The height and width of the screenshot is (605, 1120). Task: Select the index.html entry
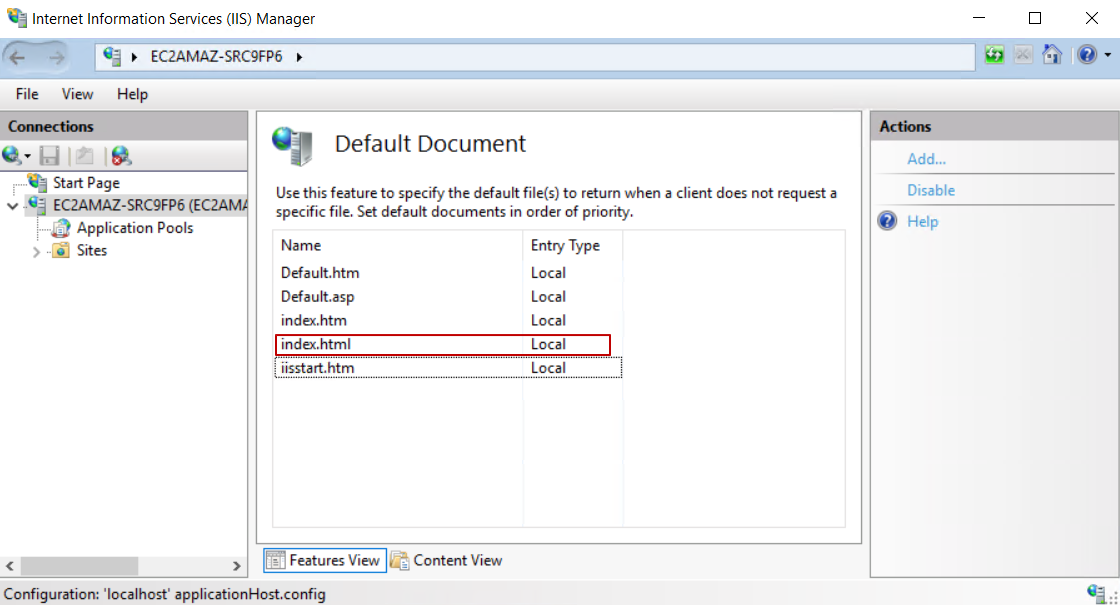point(448,344)
